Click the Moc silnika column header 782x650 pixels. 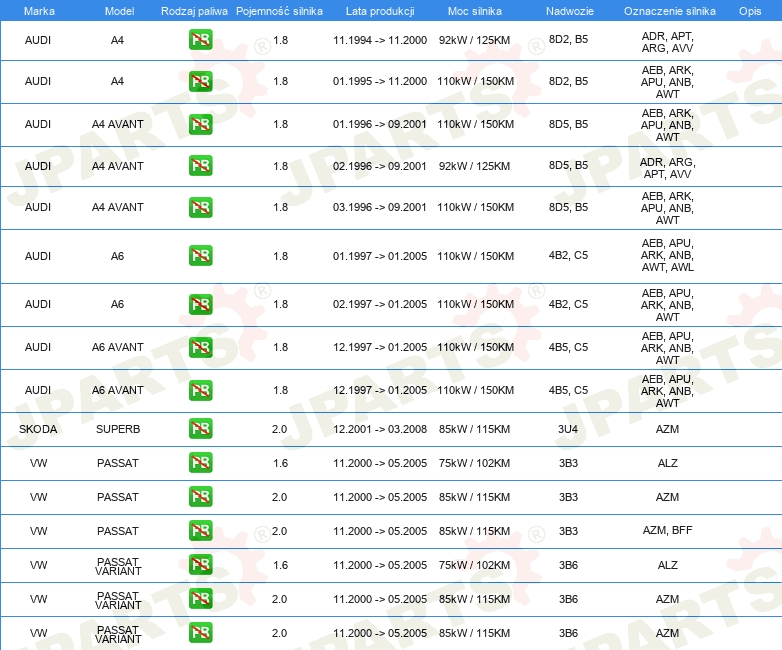tap(475, 11)
